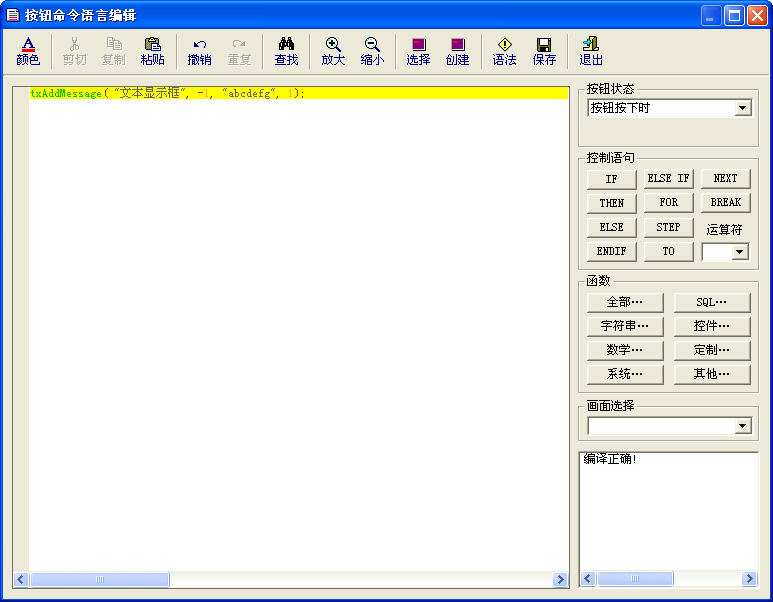Click the 选择 select toolbar icon
Viewport: 773px width, 602px height.
419,51
